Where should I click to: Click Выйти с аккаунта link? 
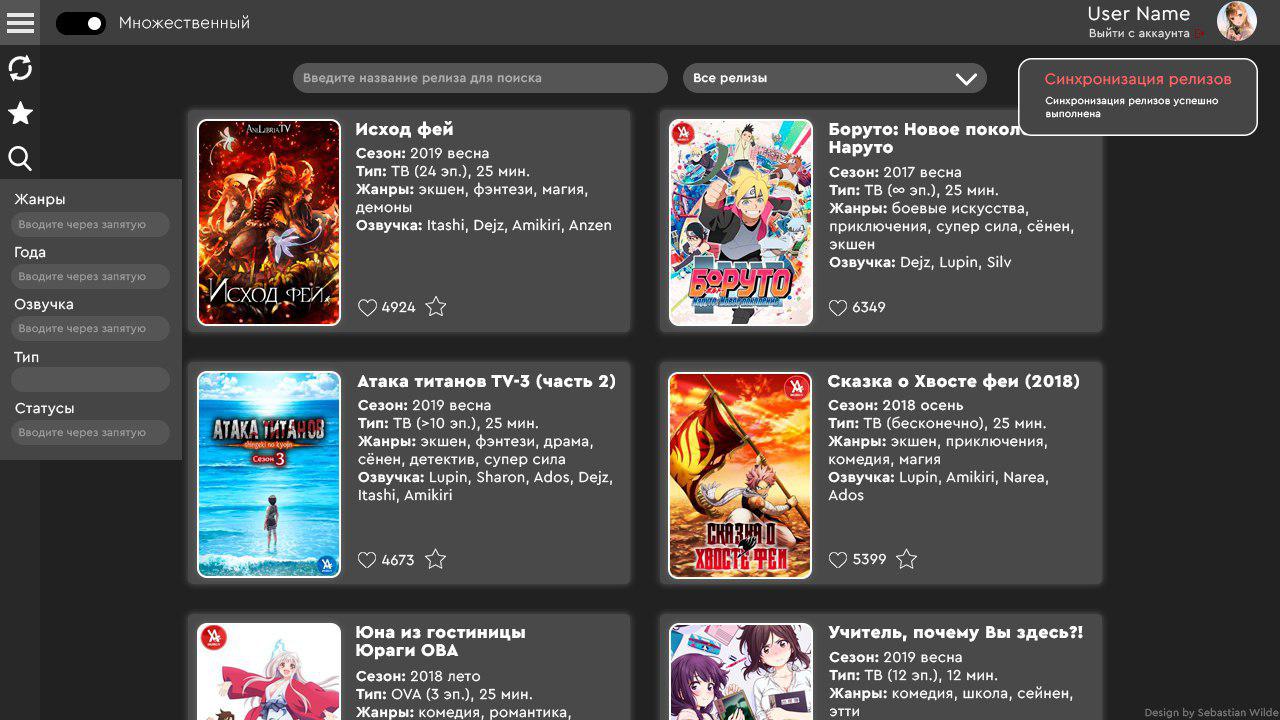pyautogui.click(x=1139, y=34)
